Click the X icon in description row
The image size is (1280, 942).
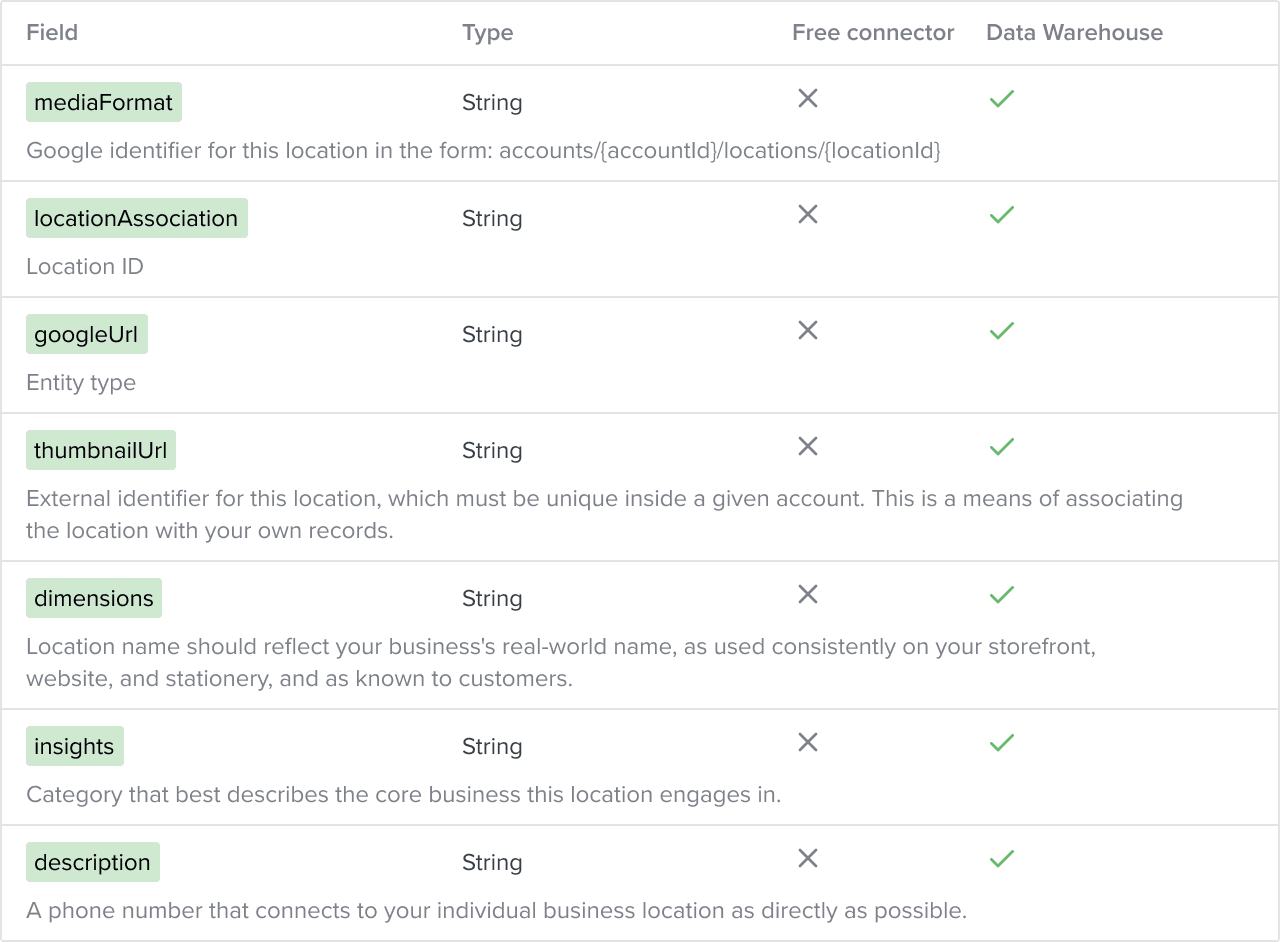point(808,858)
